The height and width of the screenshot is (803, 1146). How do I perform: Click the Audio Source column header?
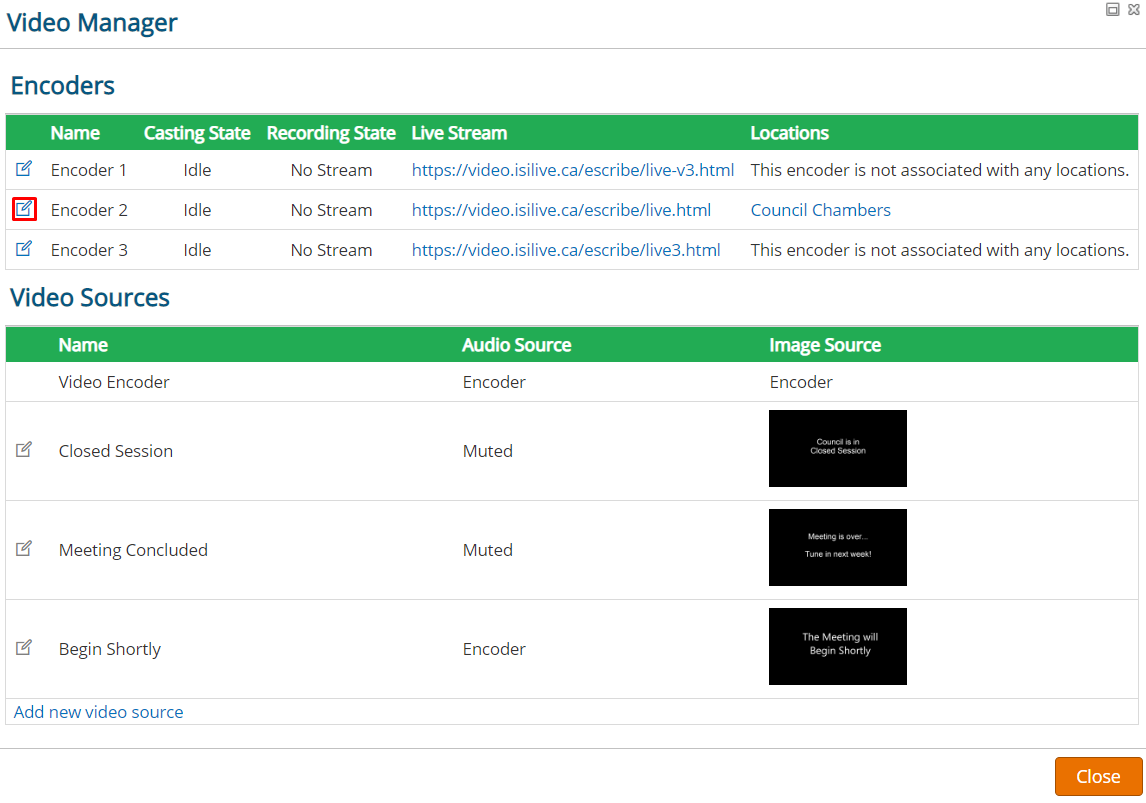click(x=517, y=345)
